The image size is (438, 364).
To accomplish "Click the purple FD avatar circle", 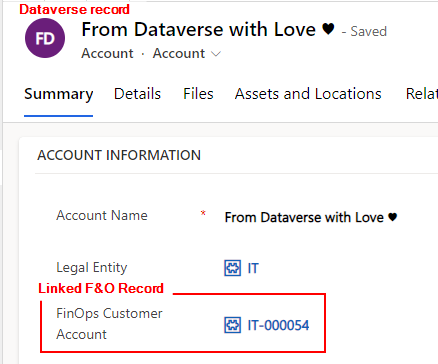I will pos(45,38).
